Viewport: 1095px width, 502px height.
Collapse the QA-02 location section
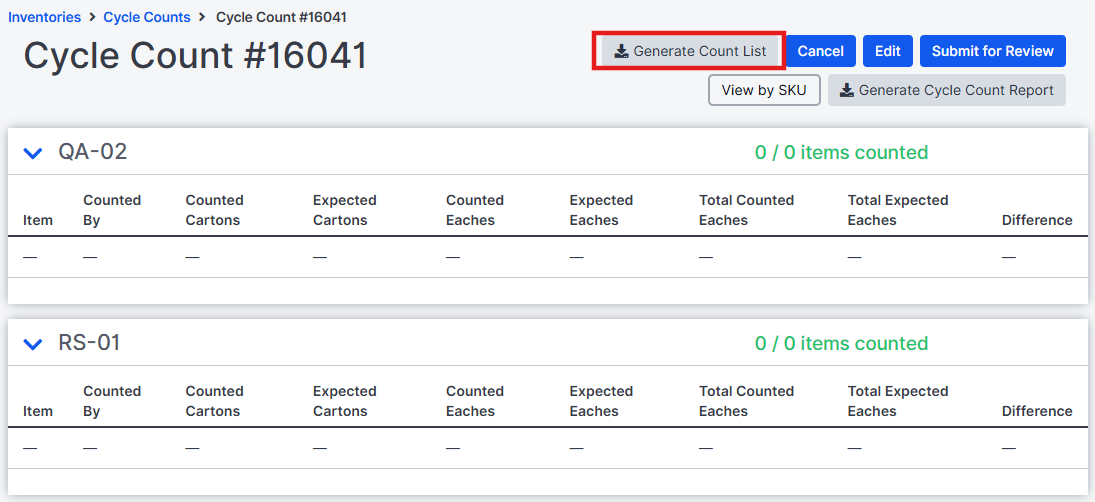[33, 153]
